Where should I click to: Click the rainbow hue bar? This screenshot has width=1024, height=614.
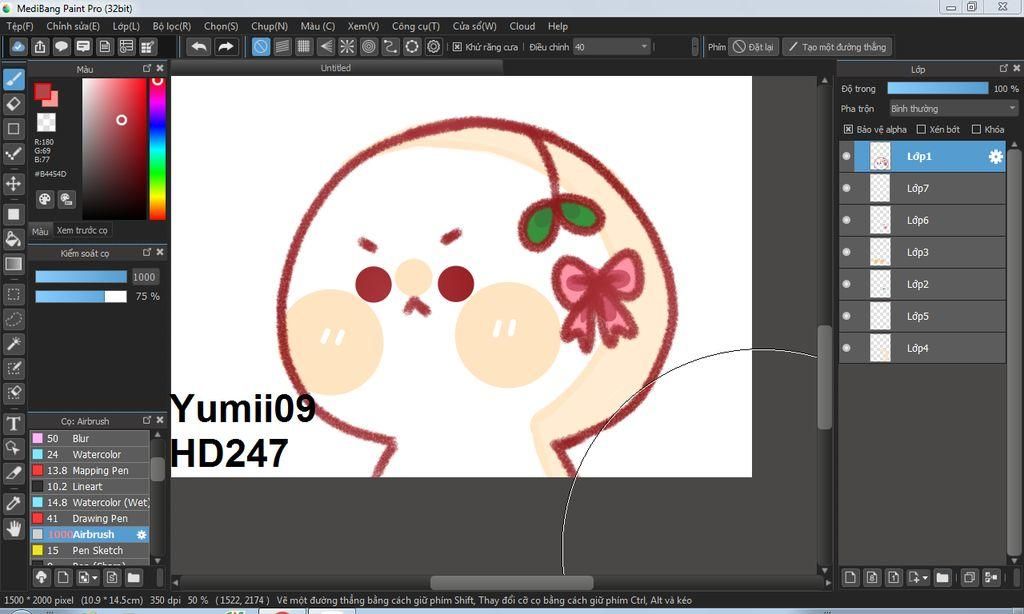click(x=157, y=149)
